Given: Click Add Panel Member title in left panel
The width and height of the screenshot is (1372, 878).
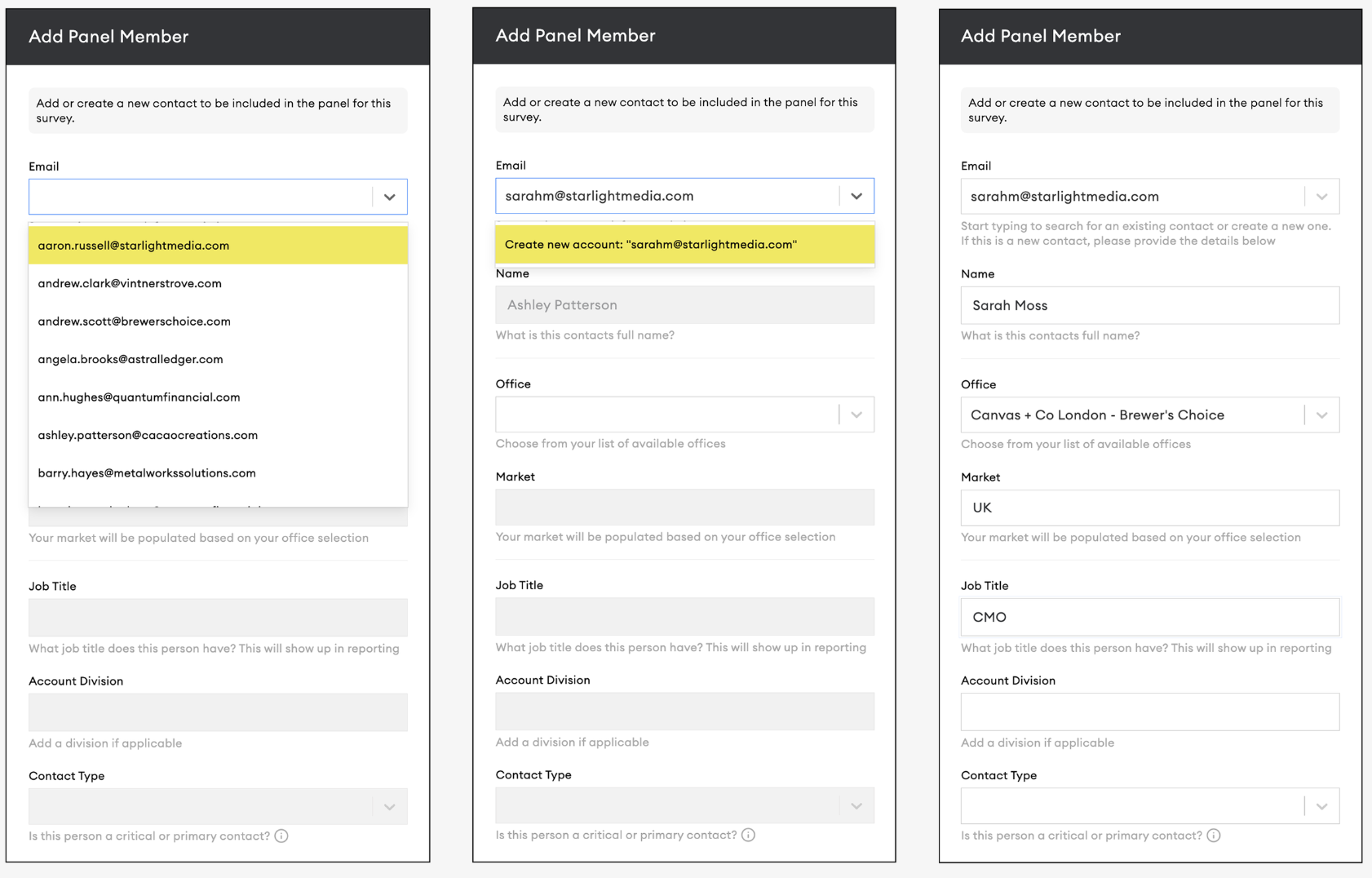Looking at the screenshot, I should point(108,37).
